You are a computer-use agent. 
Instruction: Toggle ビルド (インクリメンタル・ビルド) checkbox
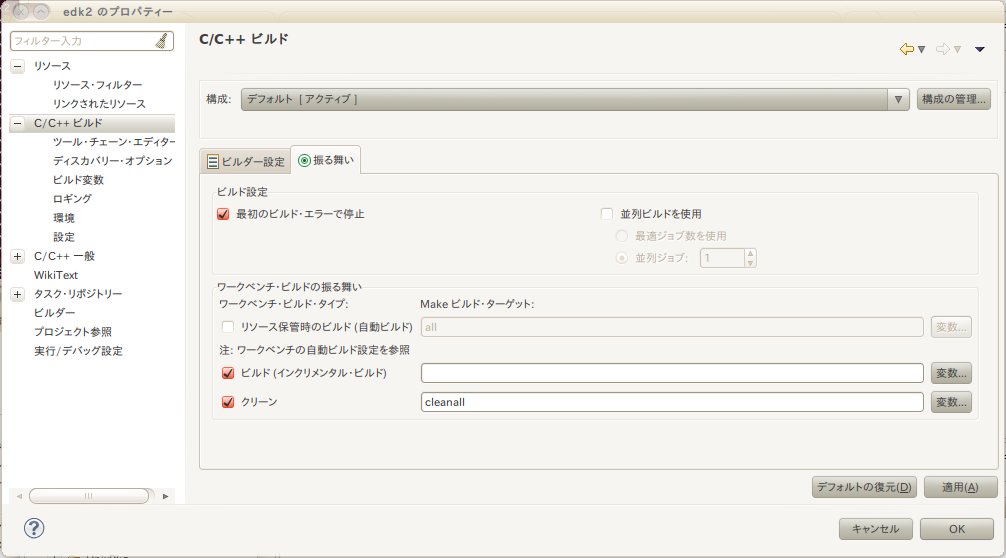tap(228, 373)
